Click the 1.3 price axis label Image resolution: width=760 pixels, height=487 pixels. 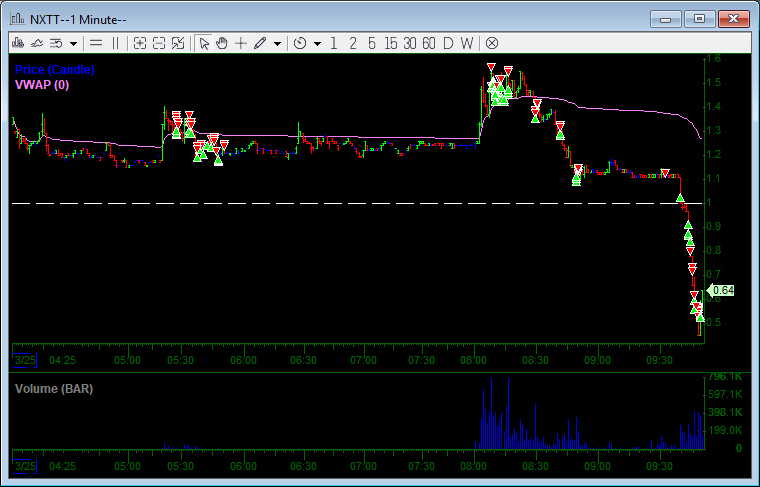714,130
